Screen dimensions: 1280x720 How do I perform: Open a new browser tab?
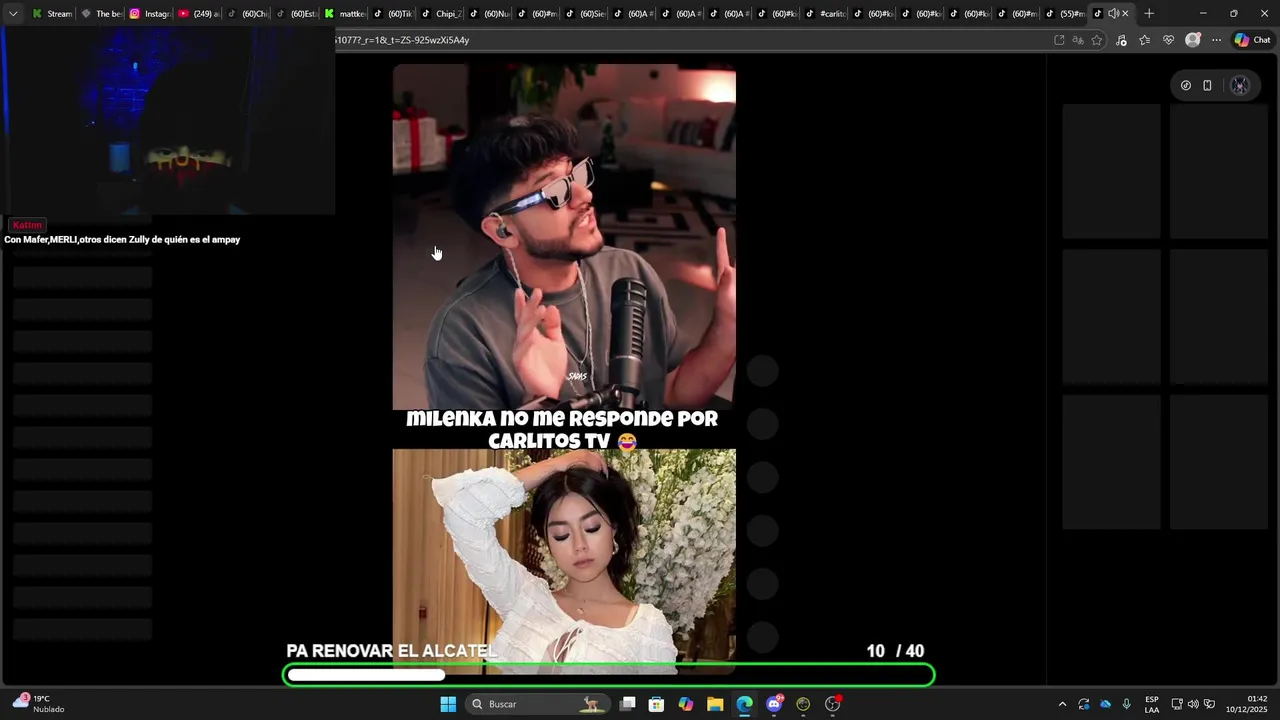[x=1149, y=14]
